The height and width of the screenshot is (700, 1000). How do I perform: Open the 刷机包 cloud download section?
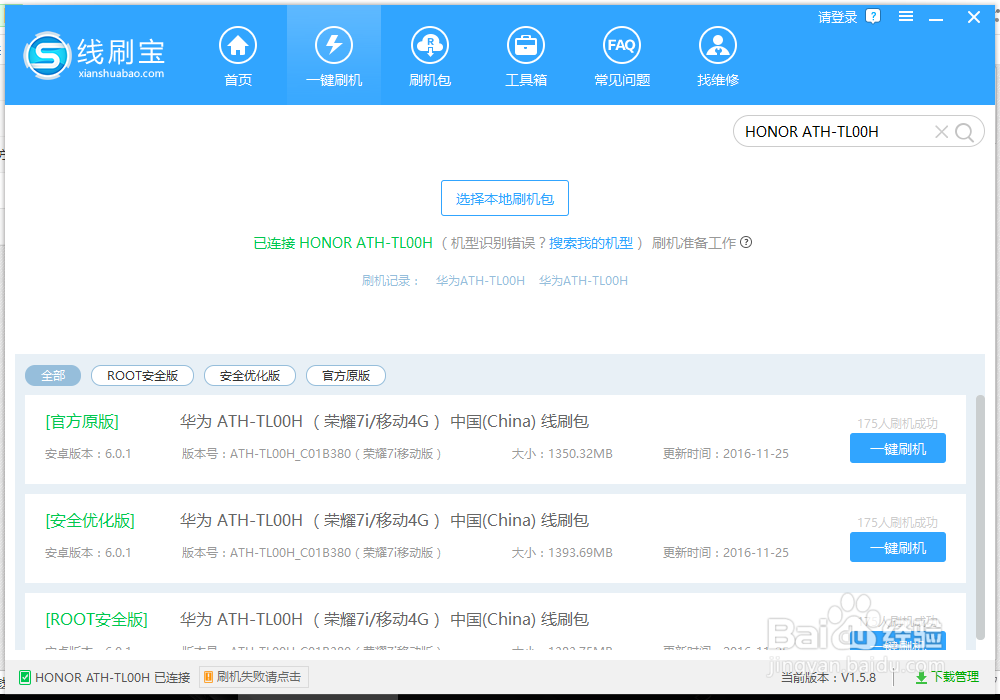coord(430,57)
